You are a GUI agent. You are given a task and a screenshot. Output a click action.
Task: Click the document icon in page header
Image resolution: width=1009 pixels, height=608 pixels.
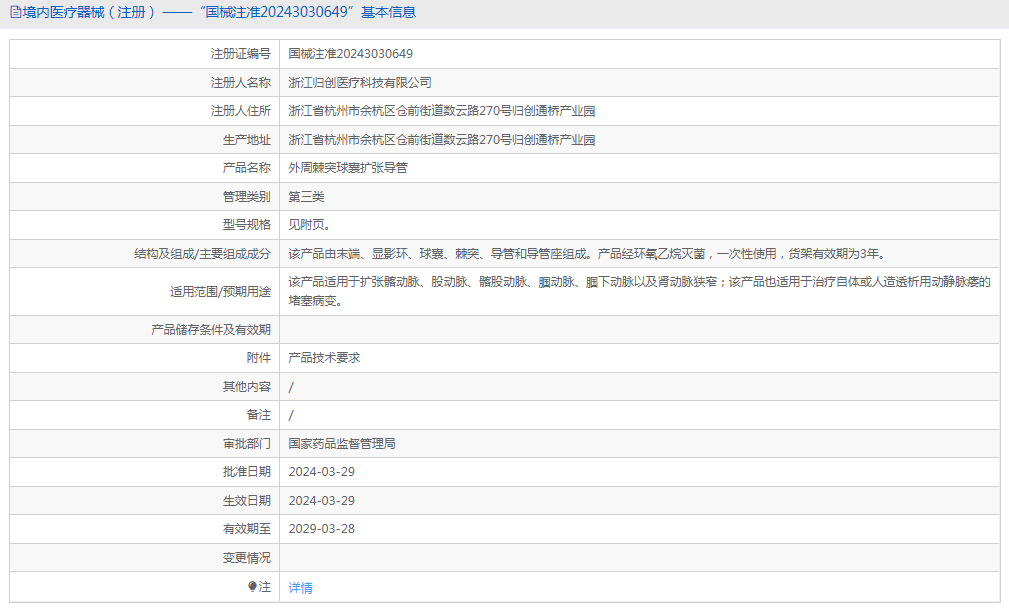[15, 12]
